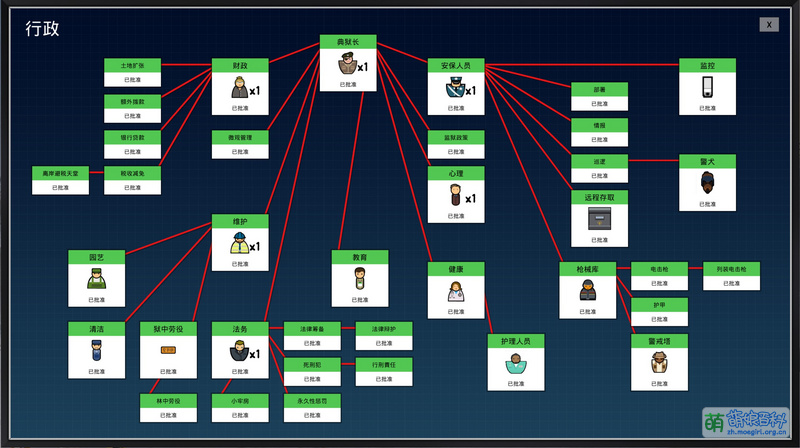This screenshot has height=448, width=800.
Task: Select the 典狱长 warden node
Action: 347,67
